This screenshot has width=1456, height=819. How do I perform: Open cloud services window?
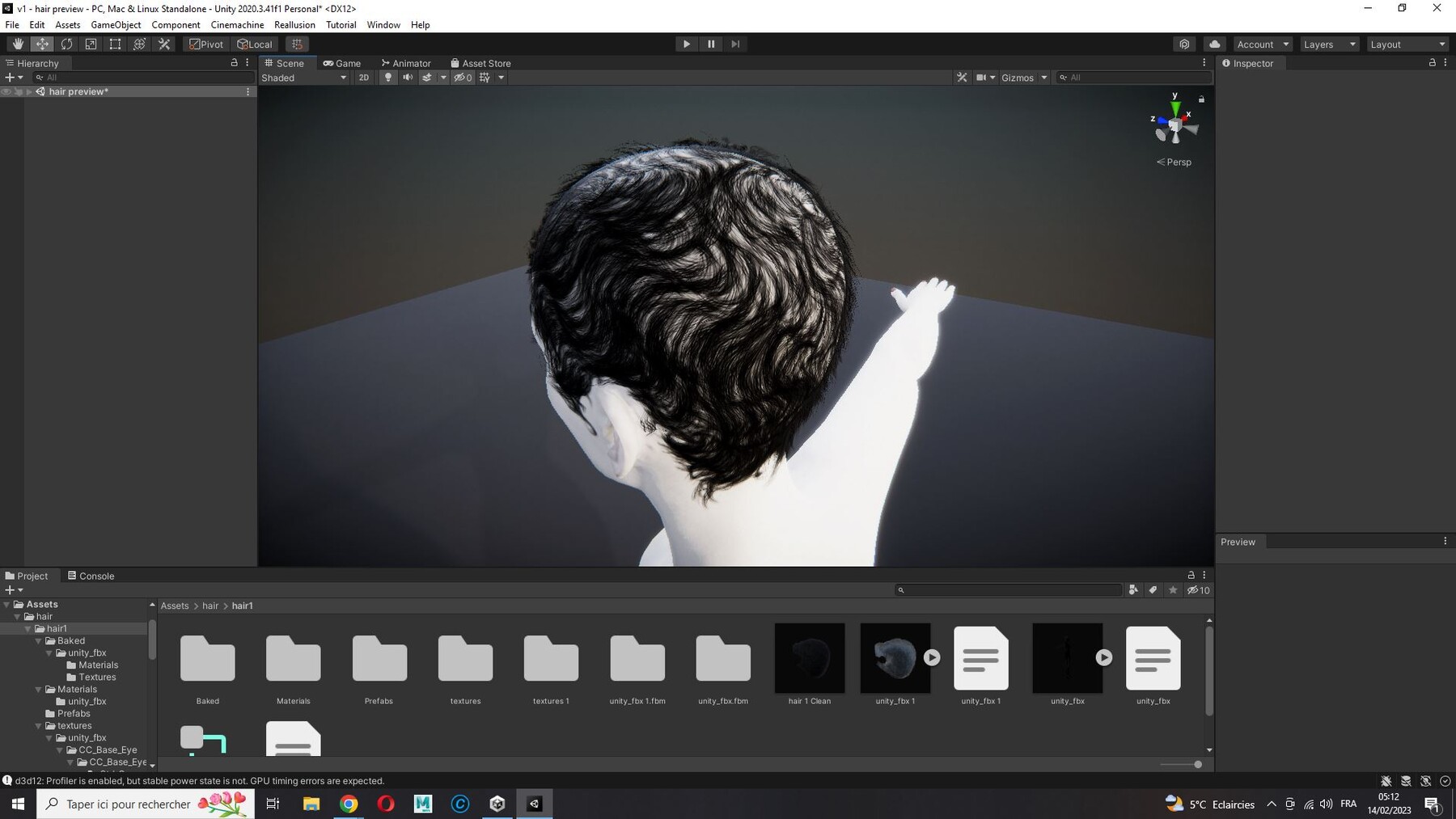coord(1214,44)
